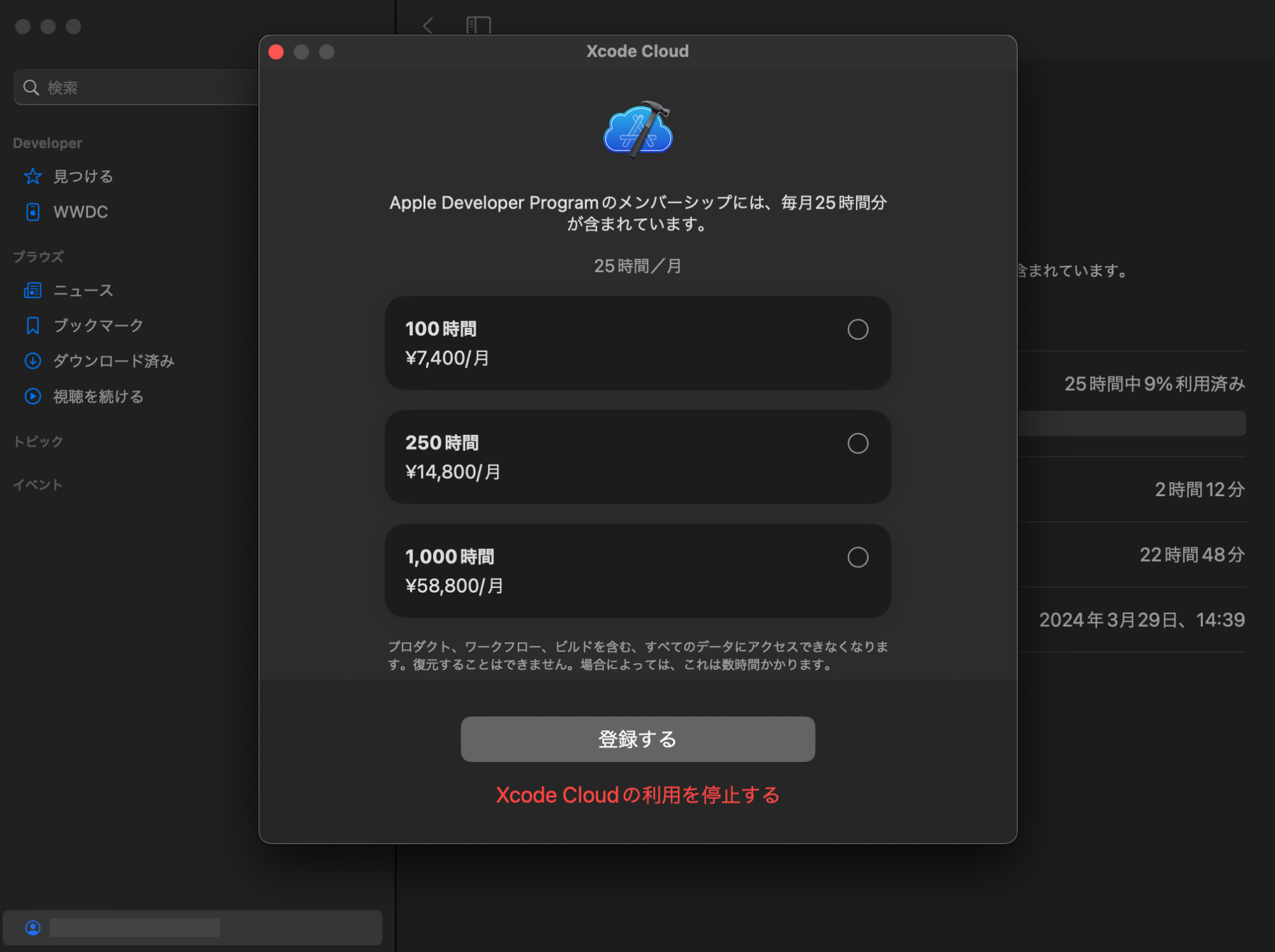Click the bookmark icon
The width and height of the screenshot is (1275, 952).
(33, 326)
